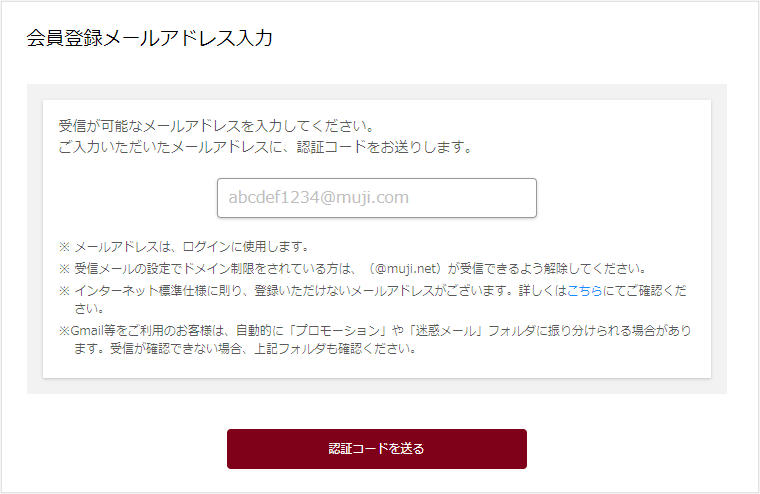Click the note about メールアドレスは、ログインに使用します
The image size is (760, 494).
[x=191, y=247]
